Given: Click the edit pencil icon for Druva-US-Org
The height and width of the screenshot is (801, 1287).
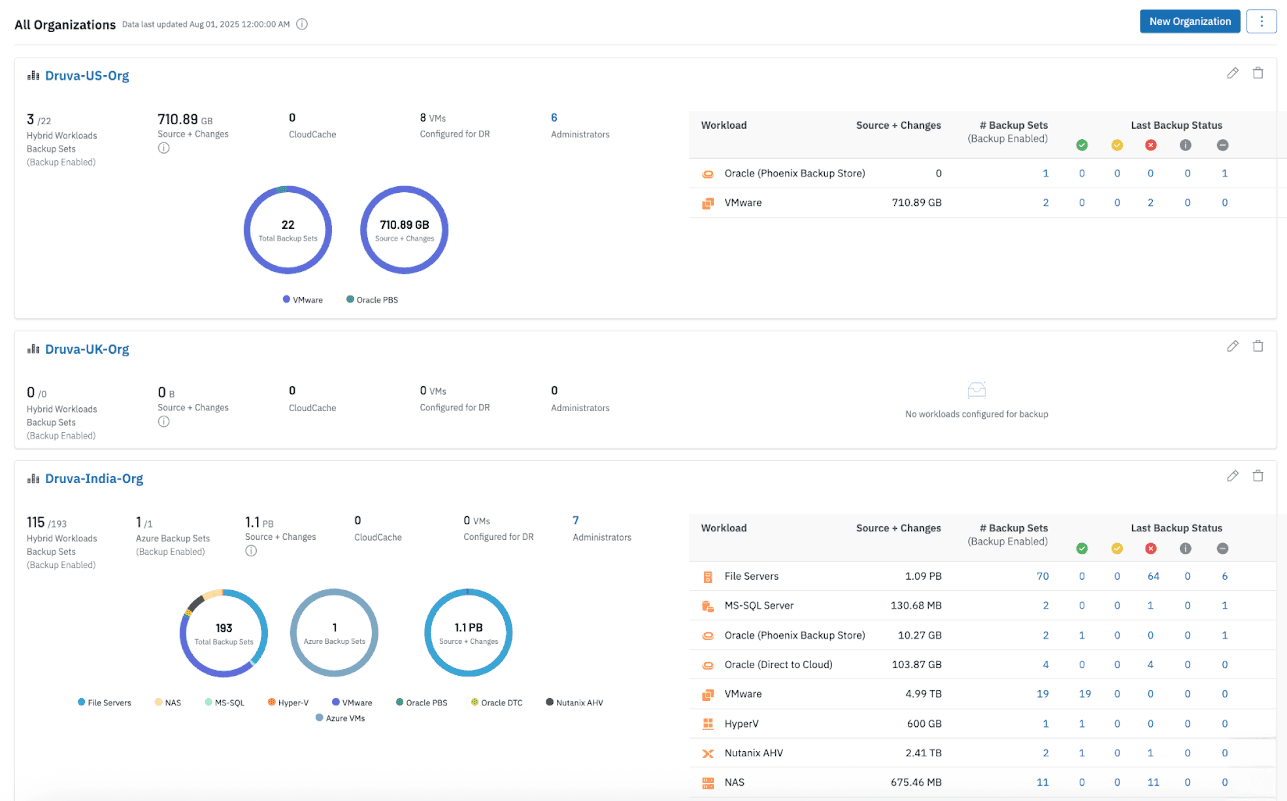Looking at the screenshot, I should [x=1232, y=73].
